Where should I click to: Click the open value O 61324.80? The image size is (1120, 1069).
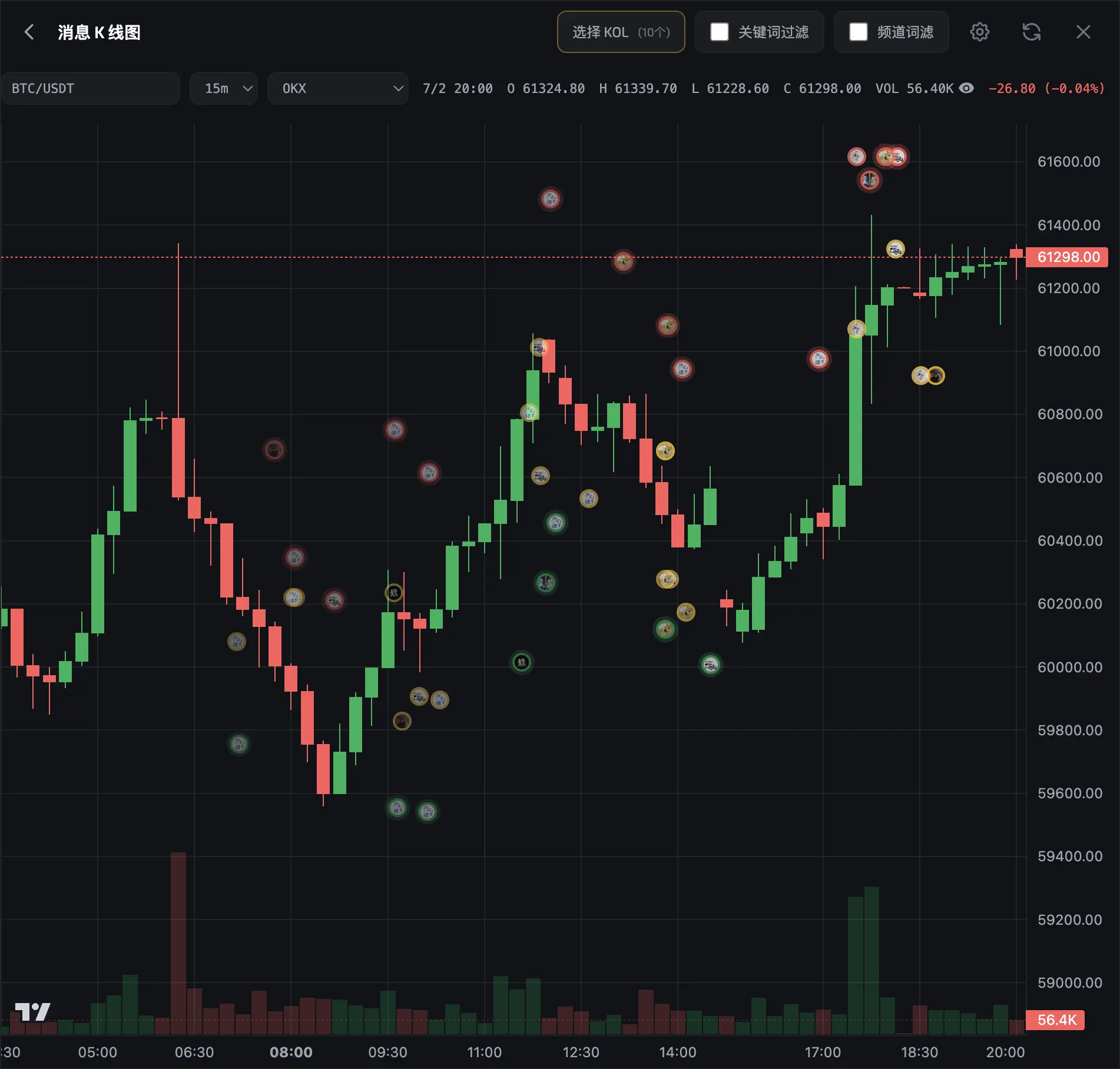(x=546, y=88)
